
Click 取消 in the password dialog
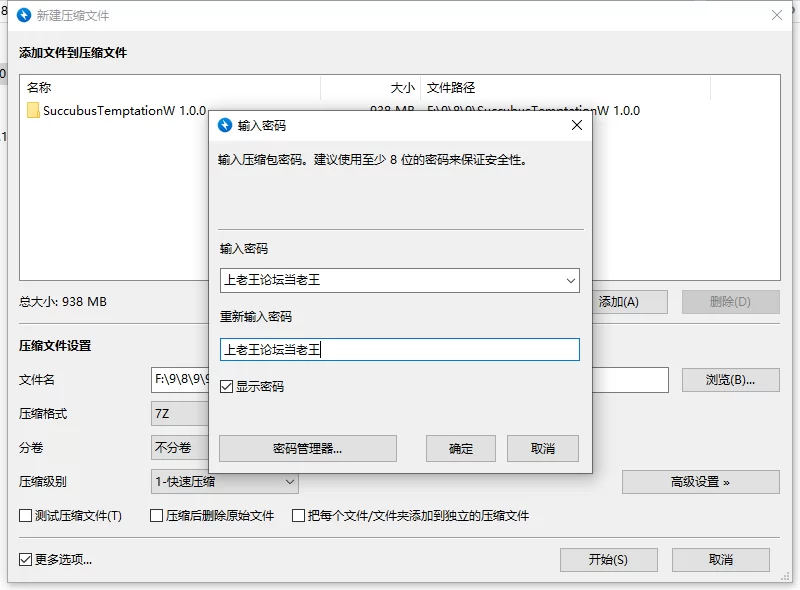point(543,449)
